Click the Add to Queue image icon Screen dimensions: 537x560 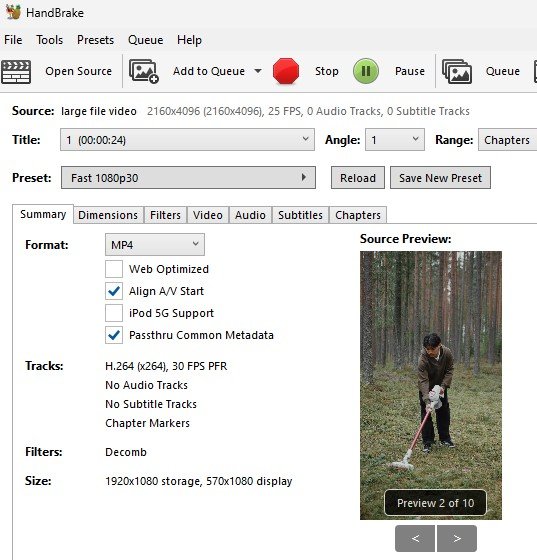[x=144, y=71]
